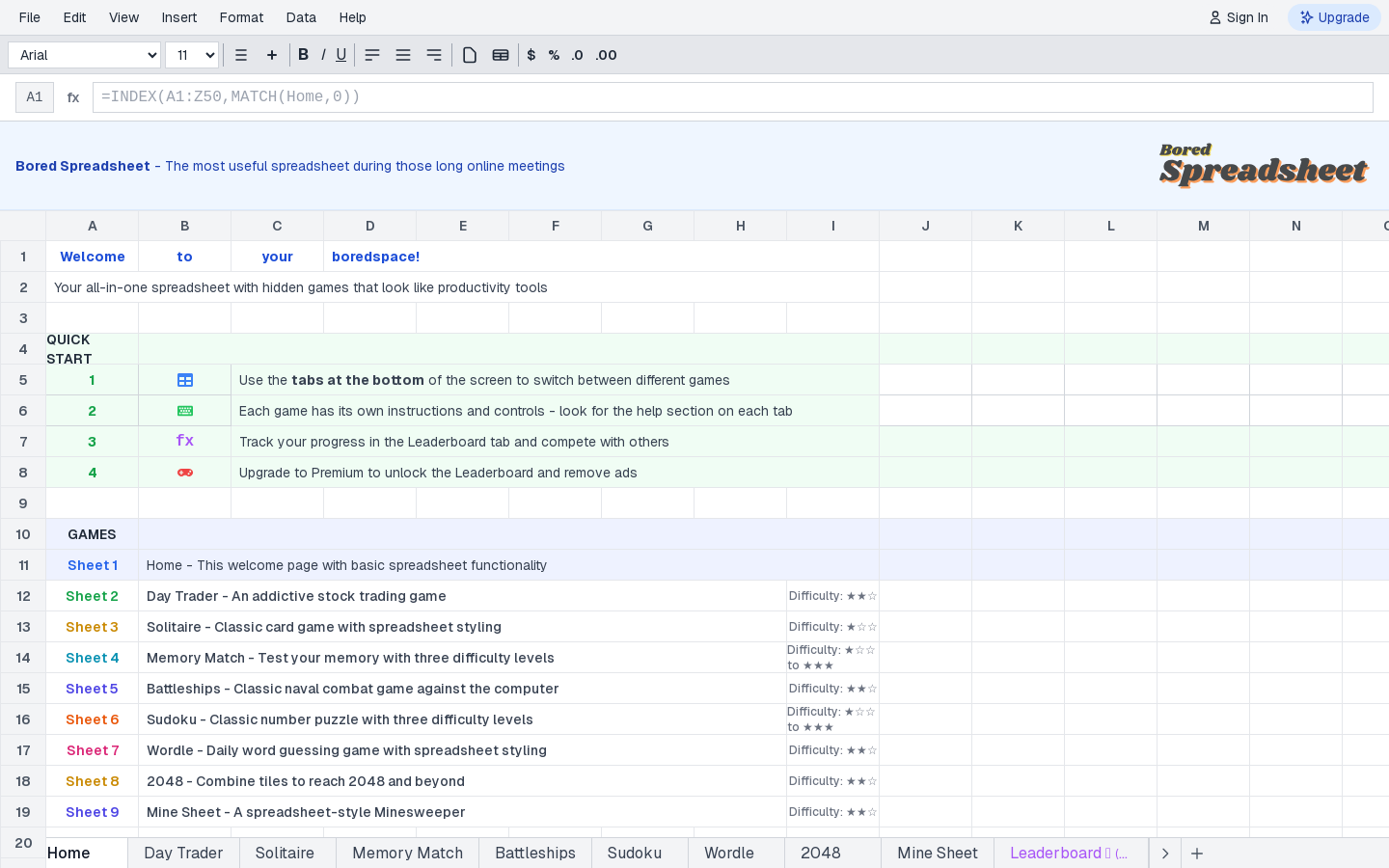
Task: Click the plus add icon in toolbar
Action: tap(272, 55)
